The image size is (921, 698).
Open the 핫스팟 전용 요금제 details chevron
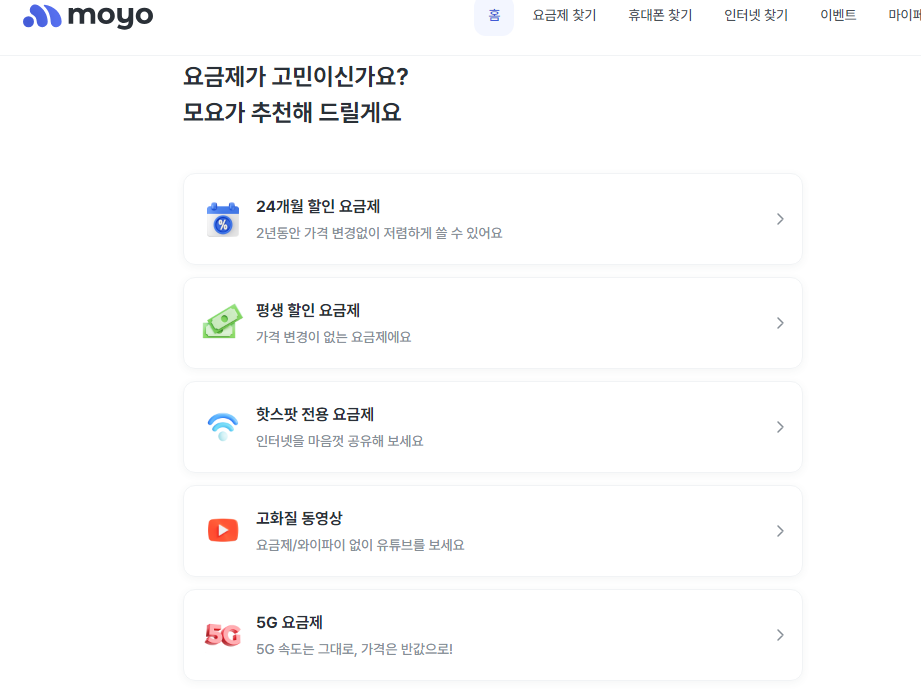click(x=780, y=426)
